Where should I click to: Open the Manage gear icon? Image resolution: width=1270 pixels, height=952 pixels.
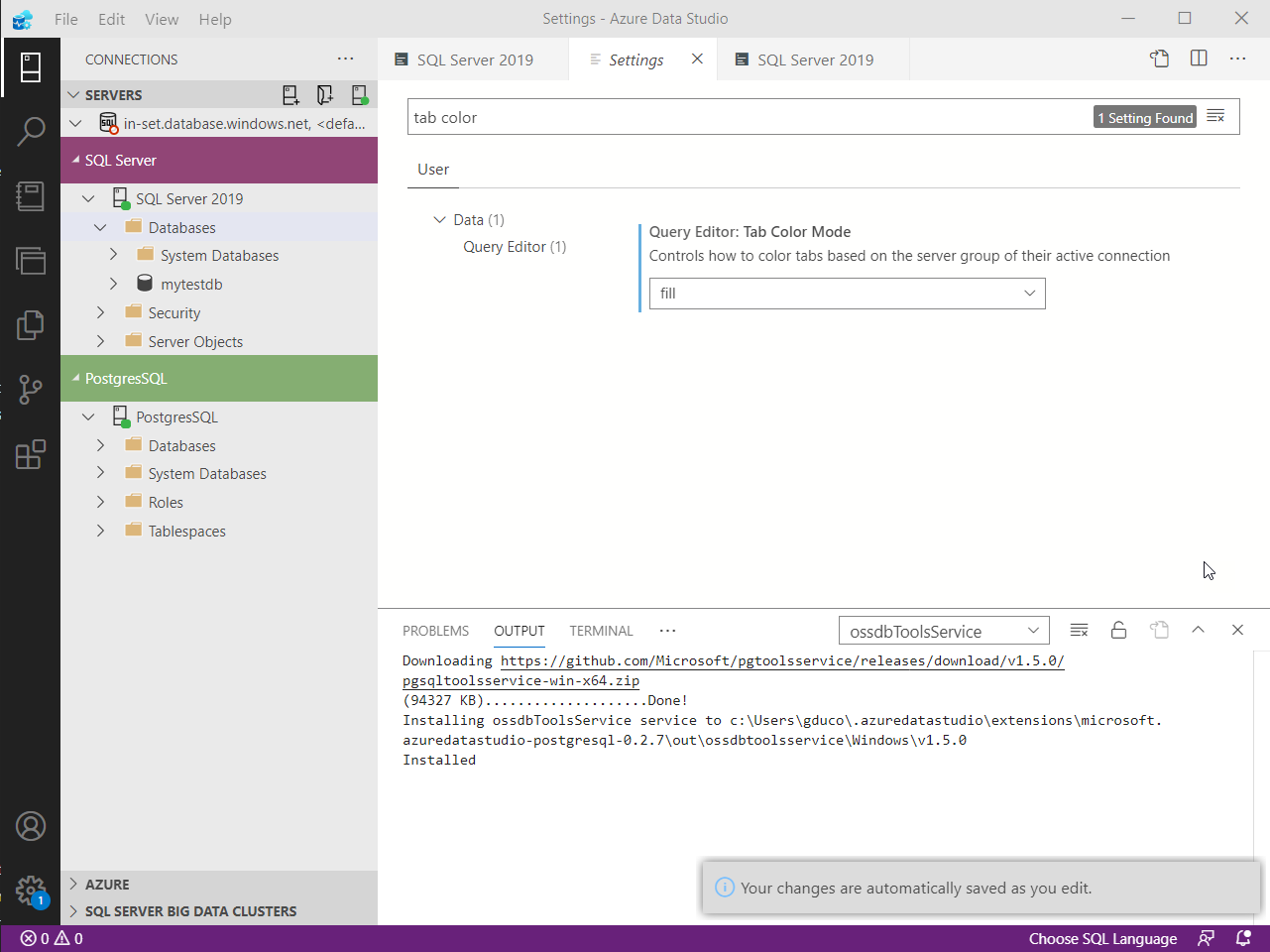pos(31,890)
